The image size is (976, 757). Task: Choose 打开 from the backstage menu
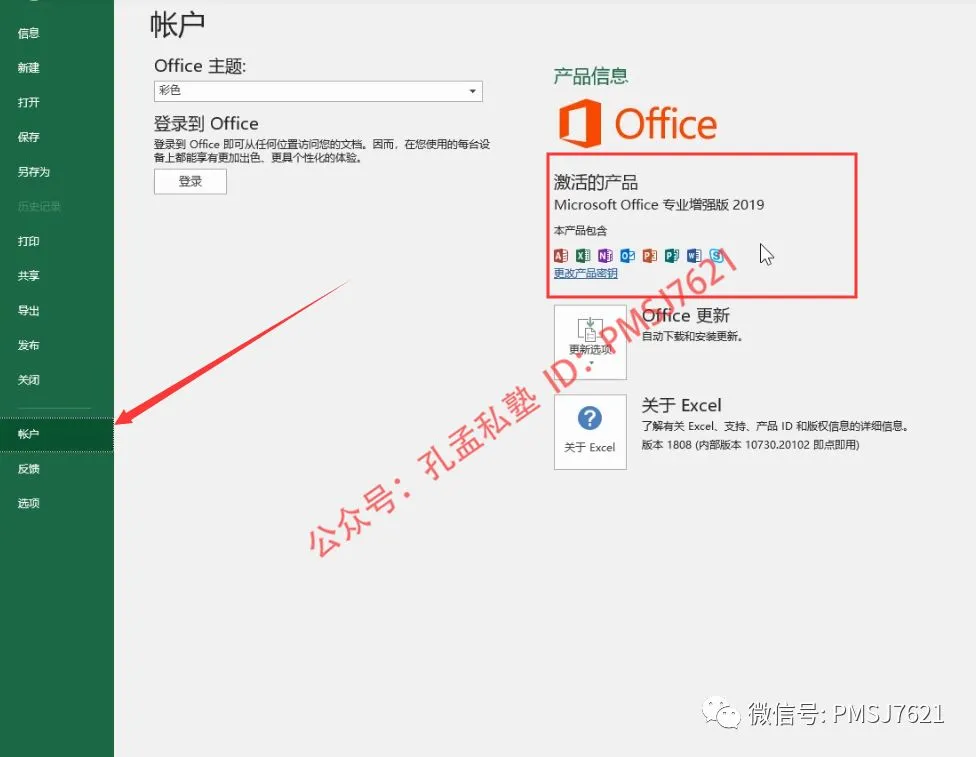click(x=29, y=102)
